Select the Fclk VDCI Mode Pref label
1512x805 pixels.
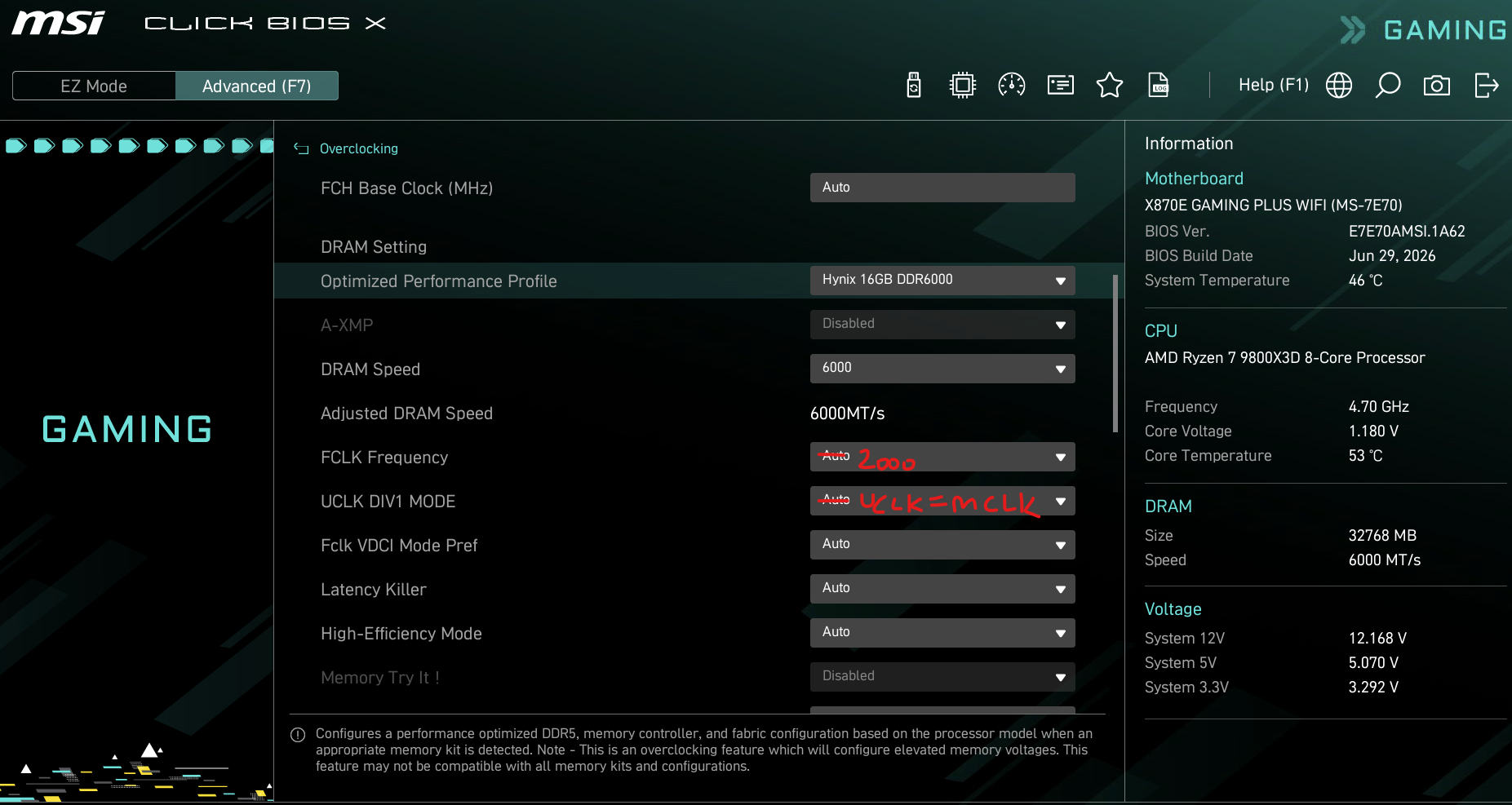[x=399, y=546]
